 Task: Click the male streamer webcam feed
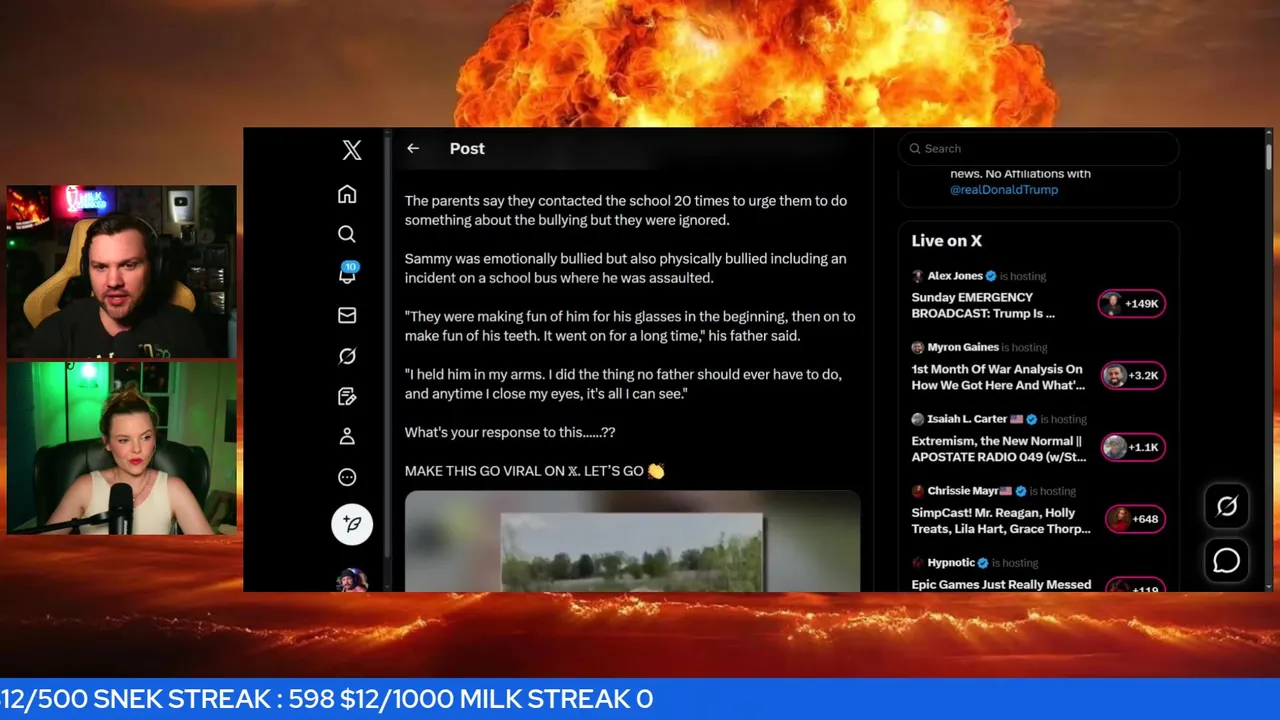click(122, 271)
